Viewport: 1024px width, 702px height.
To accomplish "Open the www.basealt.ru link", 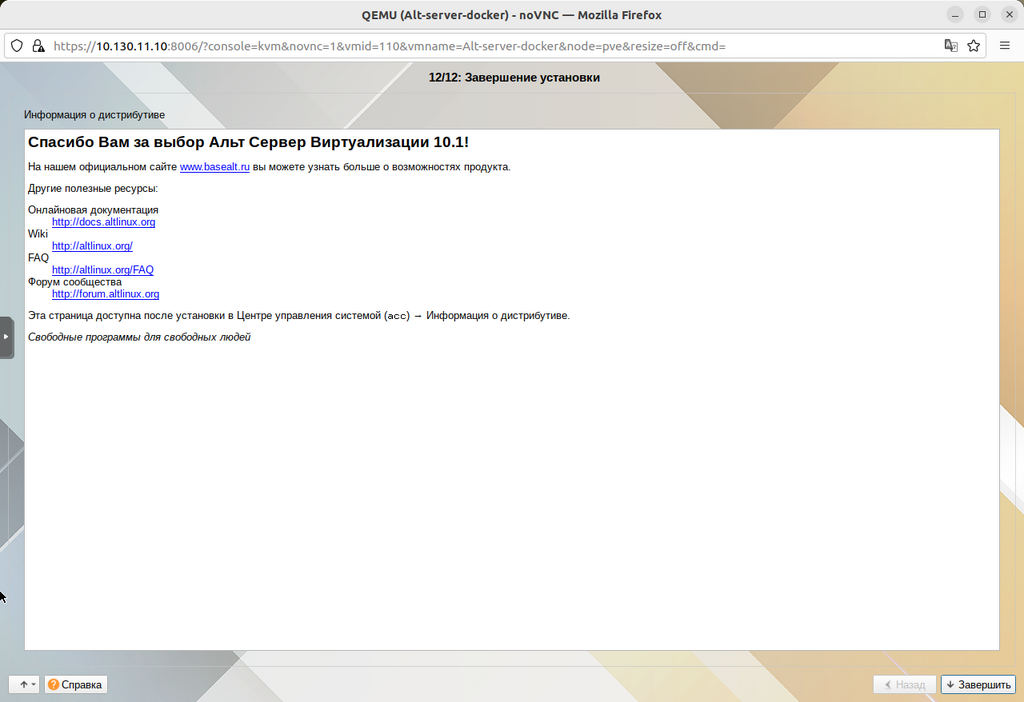I will pos(214,167).
